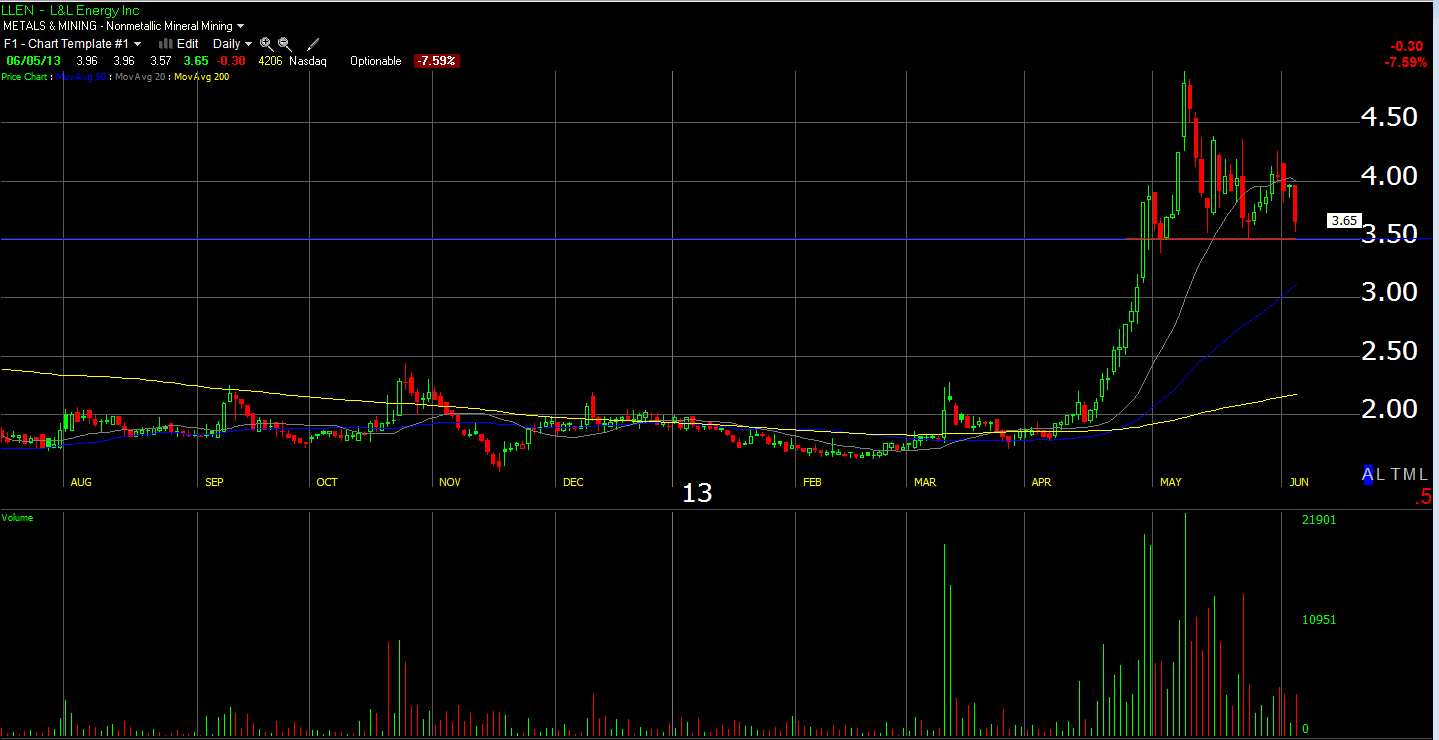Click the 10951 volume axis label
The height and width of the screenshot is (740, 1439).
[x=1319, y=620]
